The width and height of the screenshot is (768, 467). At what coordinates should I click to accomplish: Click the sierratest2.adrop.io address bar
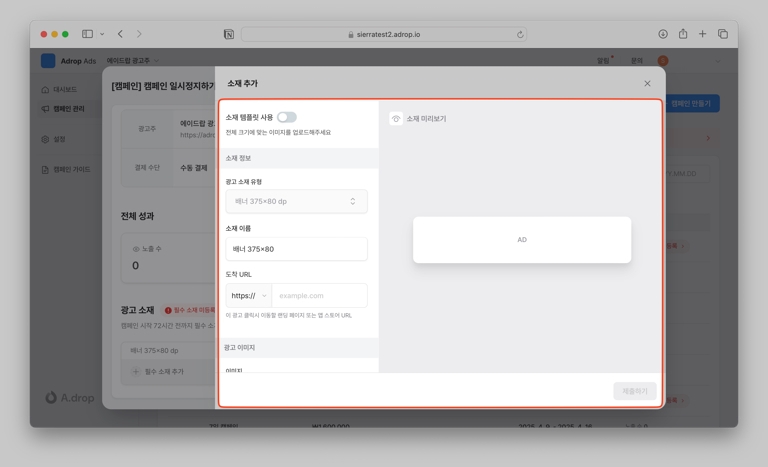[x=388, y=34]
